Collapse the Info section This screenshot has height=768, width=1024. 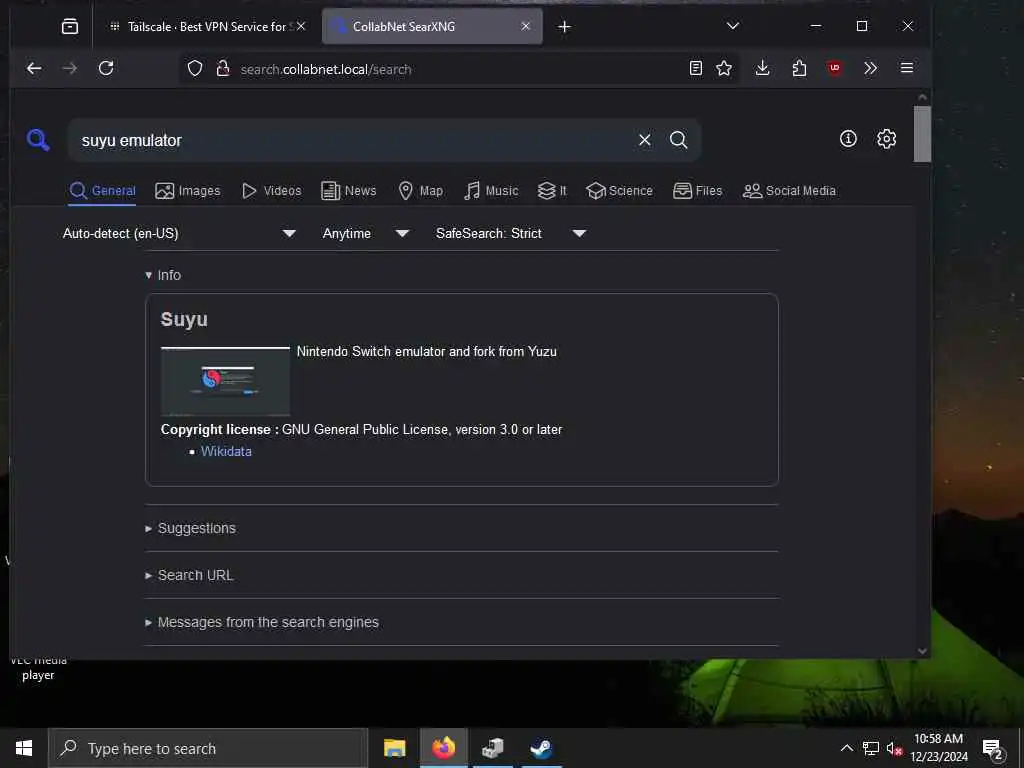[x=163, y=275]
